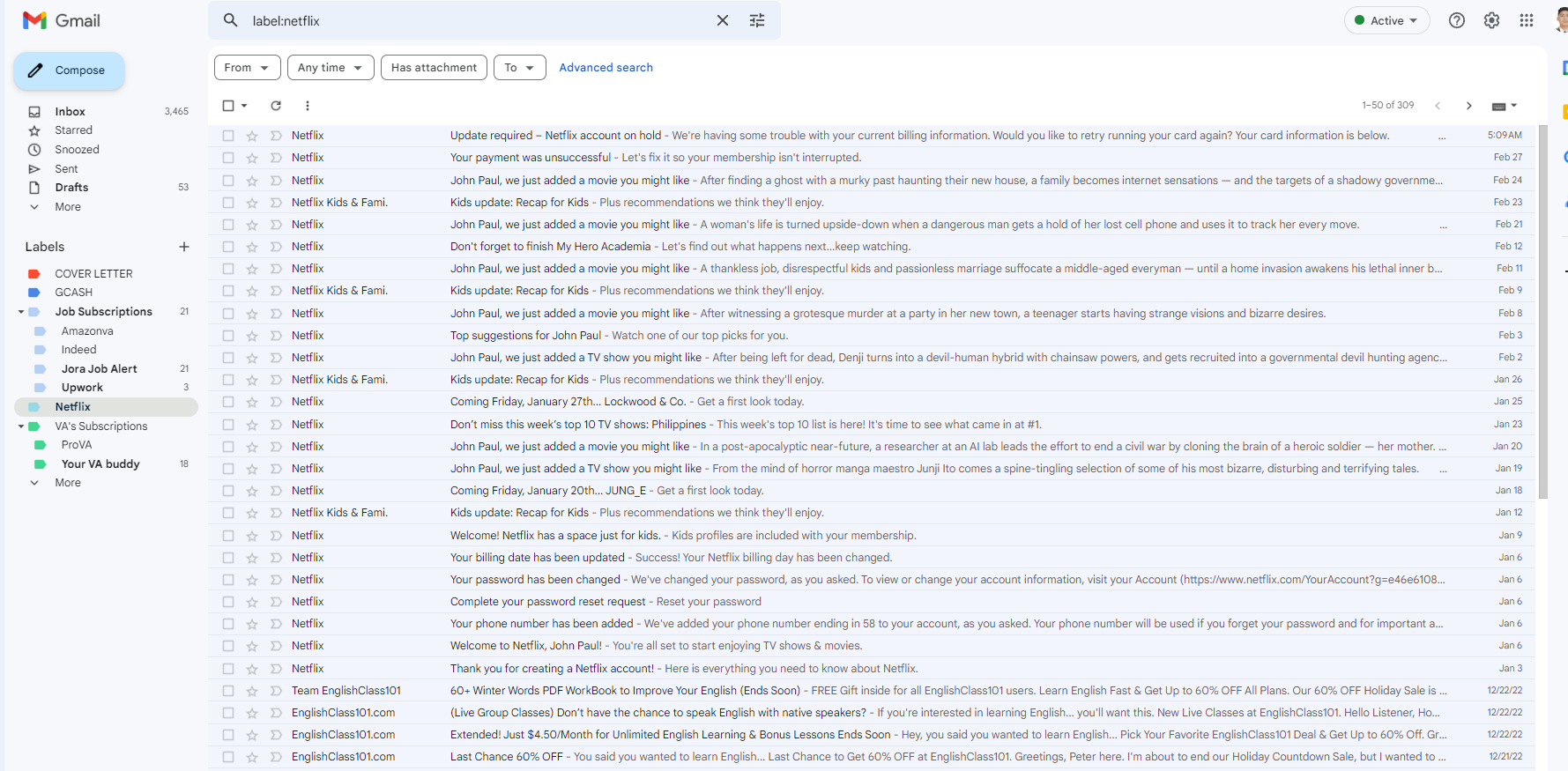Mark 'Thank you for creating a Netflix account' important

(276, 669)
